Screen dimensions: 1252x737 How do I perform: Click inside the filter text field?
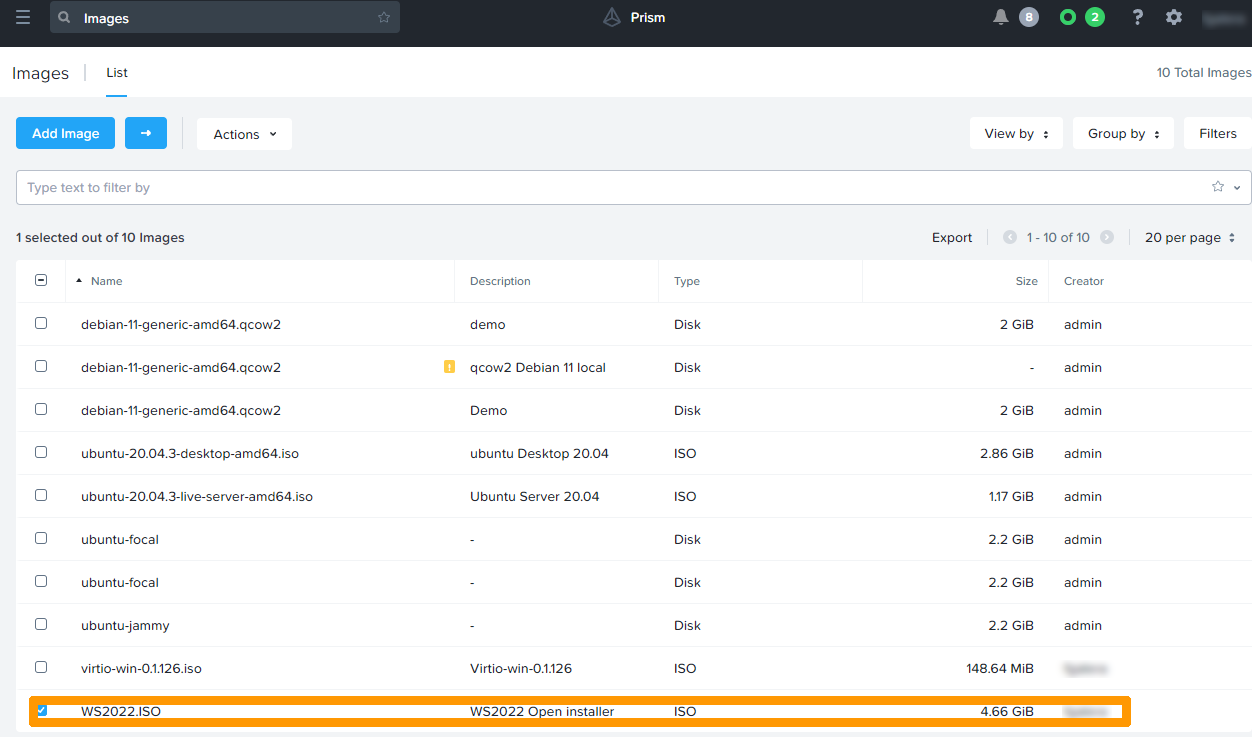click(x=400, y=187)
